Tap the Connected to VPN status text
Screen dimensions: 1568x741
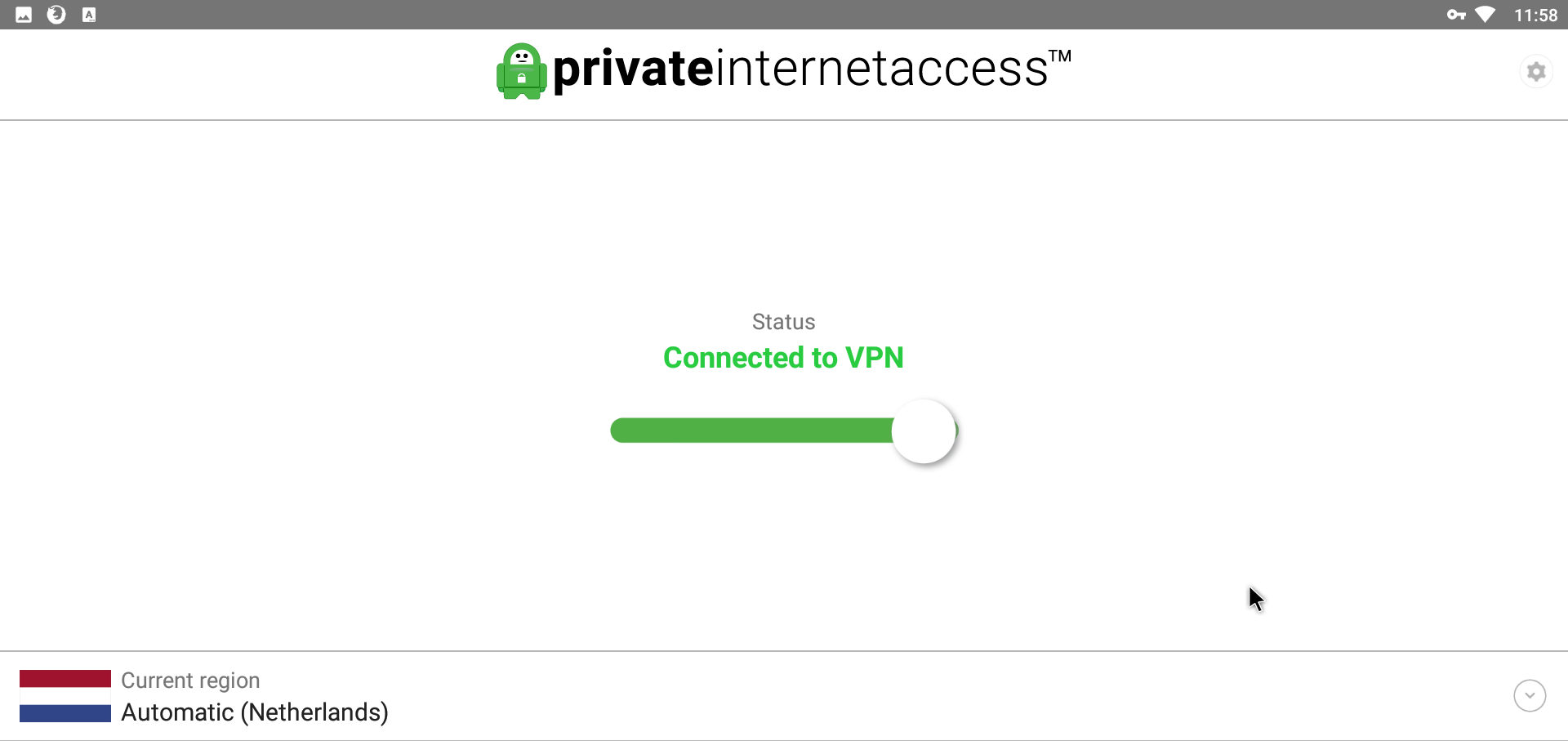pos(783,358)
